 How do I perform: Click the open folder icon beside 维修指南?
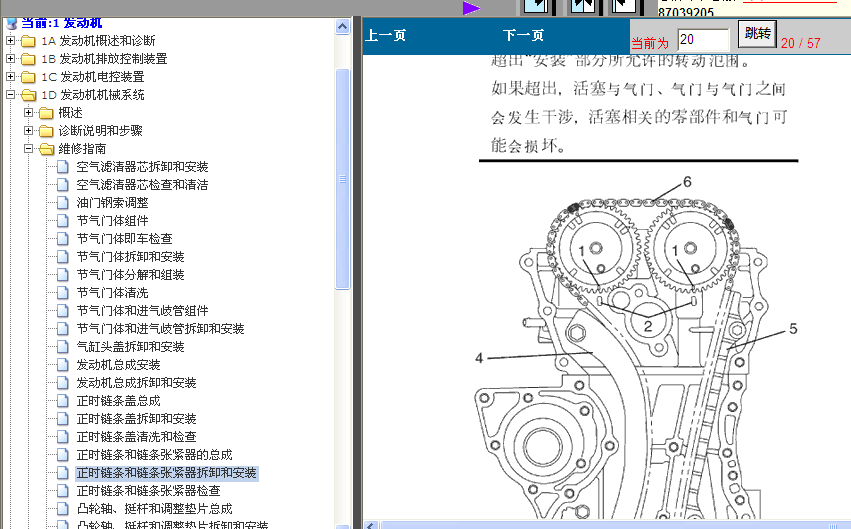click(x=46, y=149)
